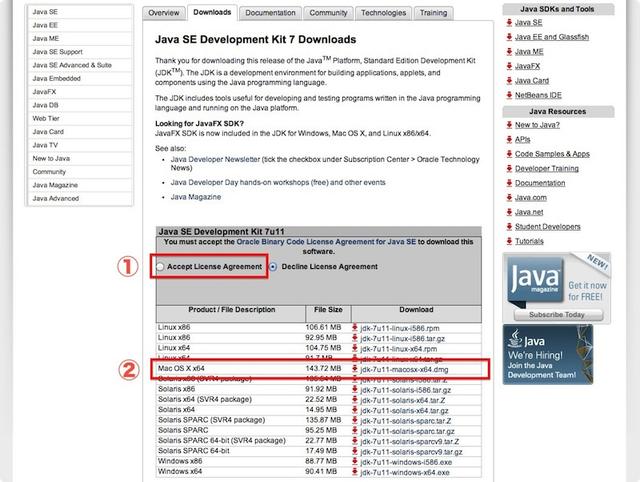Open the Overview tab

[x=164, y=13]
